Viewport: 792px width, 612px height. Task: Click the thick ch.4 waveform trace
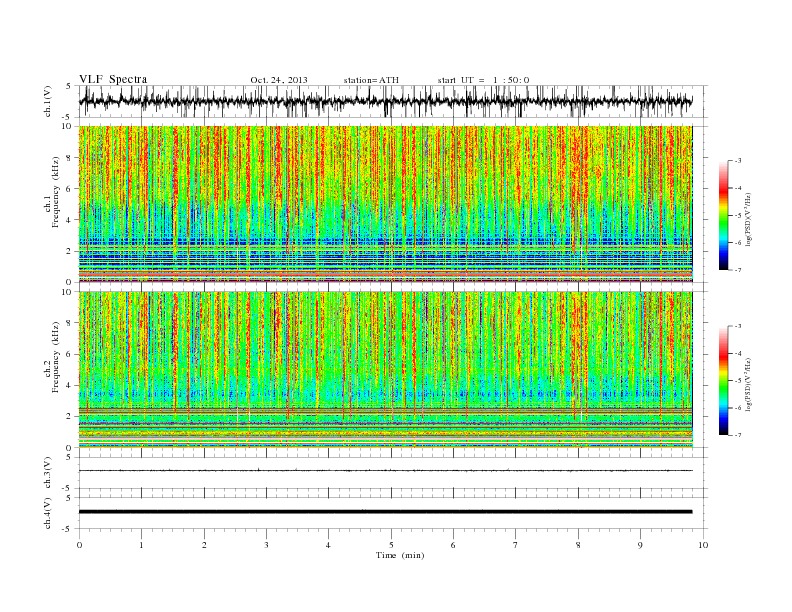coord(385,512)
